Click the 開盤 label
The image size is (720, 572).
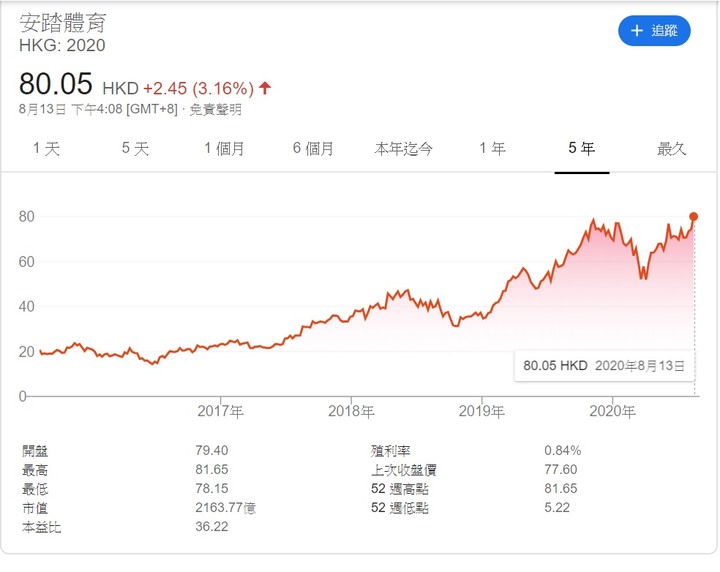pyautogui.click(x=35, y=451)
